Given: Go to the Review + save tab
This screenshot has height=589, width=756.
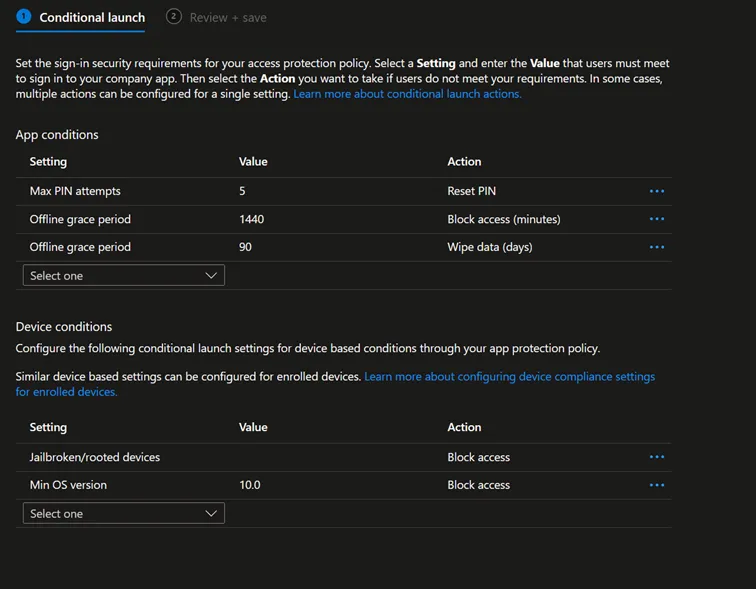Looking at the screenshot, I should 226,18.
